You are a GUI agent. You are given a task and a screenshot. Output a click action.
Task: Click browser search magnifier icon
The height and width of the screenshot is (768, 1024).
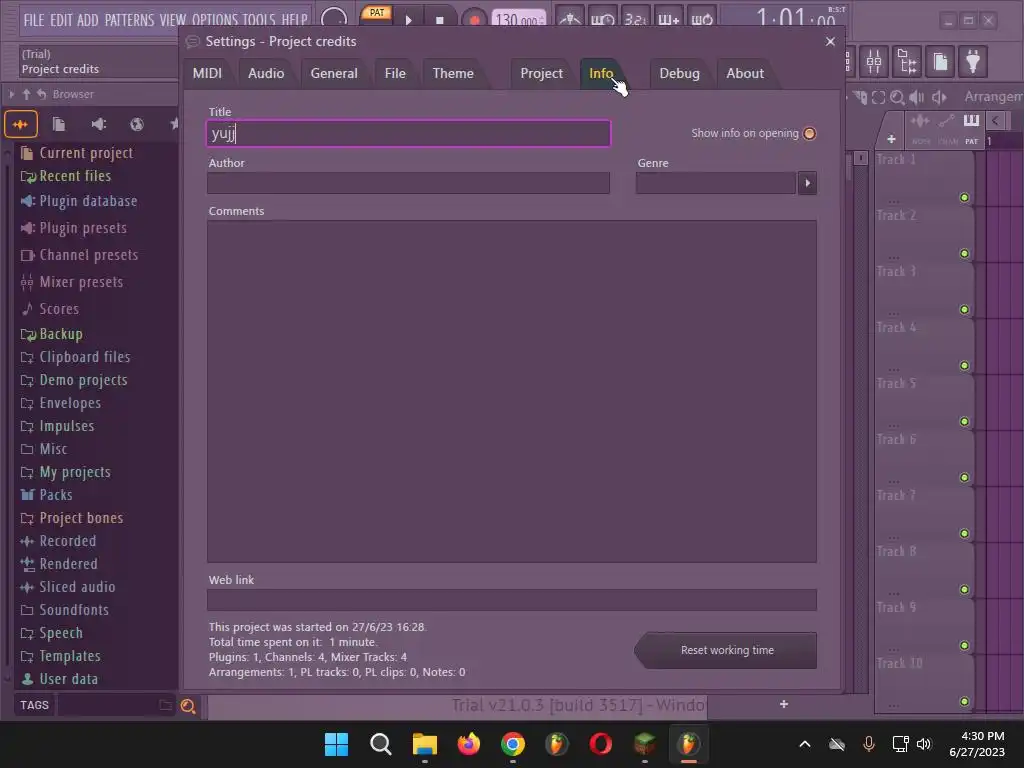(187, 705)
